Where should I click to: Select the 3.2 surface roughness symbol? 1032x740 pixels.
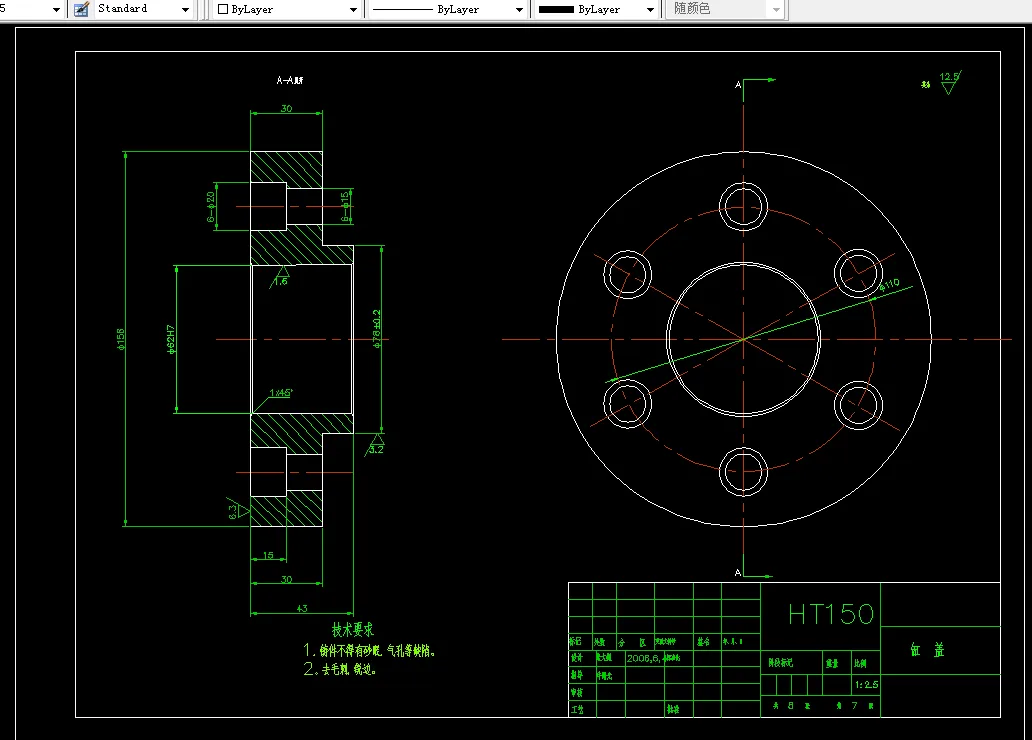(x=375, y=446)
